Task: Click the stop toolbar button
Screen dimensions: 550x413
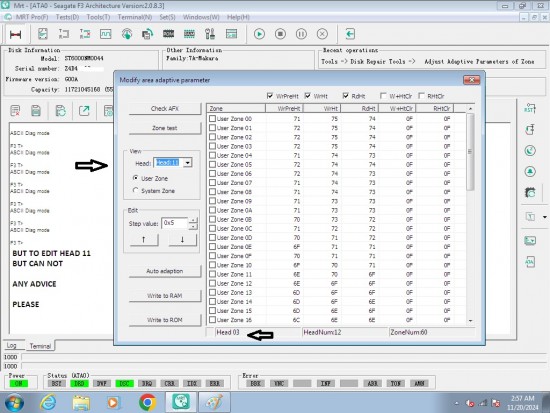Action: (280, 34)
